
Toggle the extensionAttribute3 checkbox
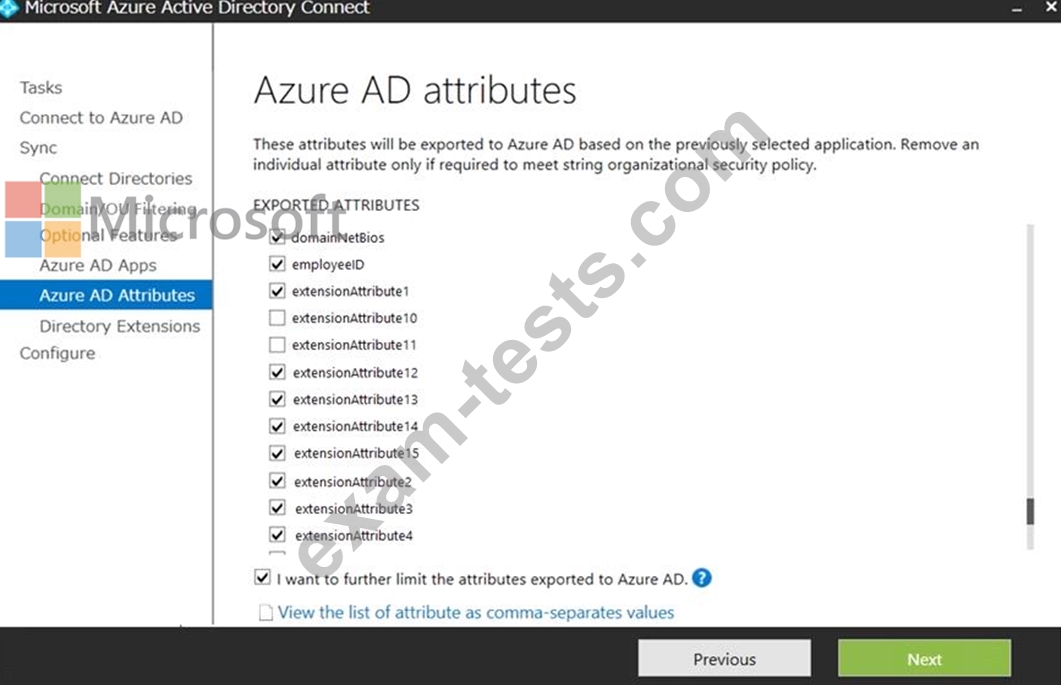pyautogui.click(x=277, y=508)
